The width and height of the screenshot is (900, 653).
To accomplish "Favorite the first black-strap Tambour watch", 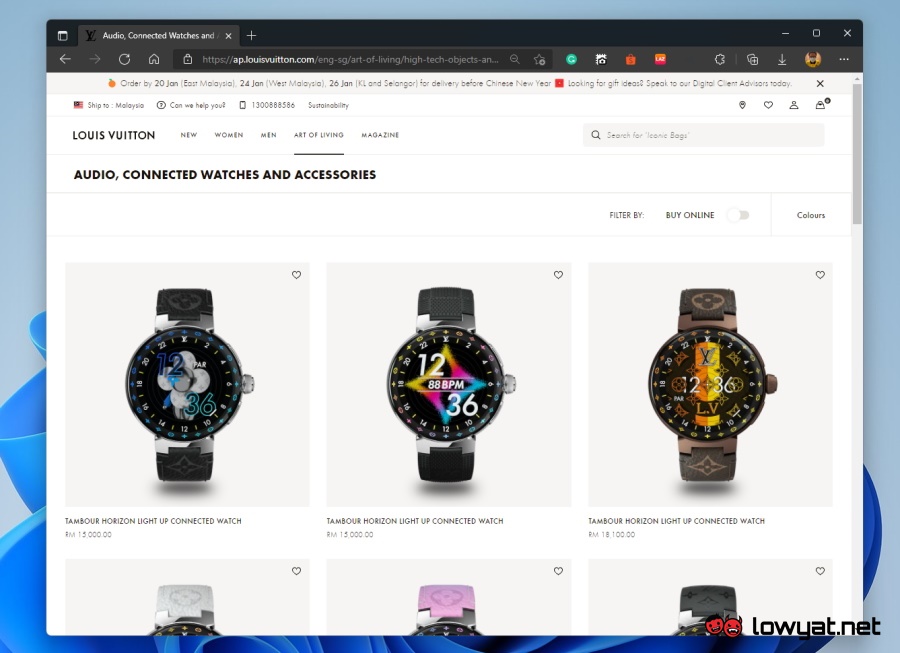I will (296, 275).
